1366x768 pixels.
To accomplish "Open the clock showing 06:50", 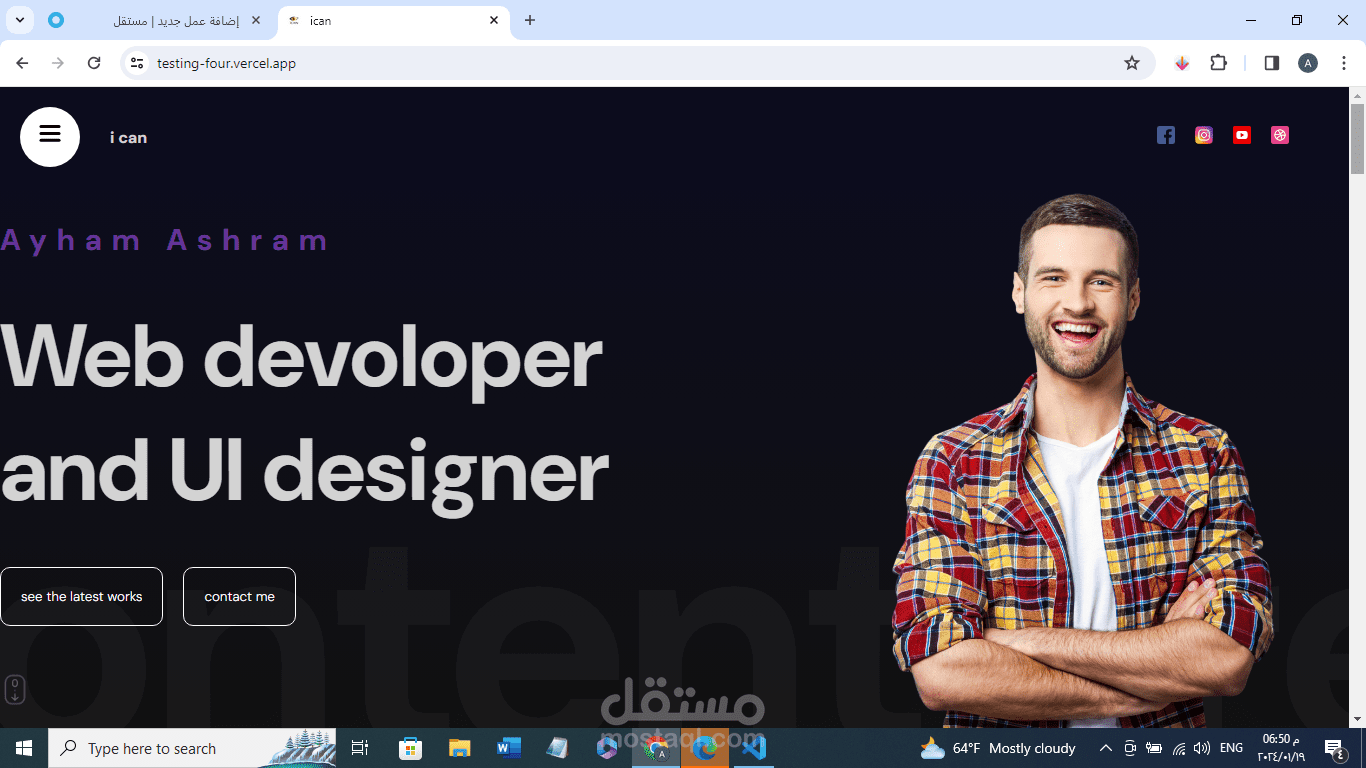I will click(x=1283, y=748).
